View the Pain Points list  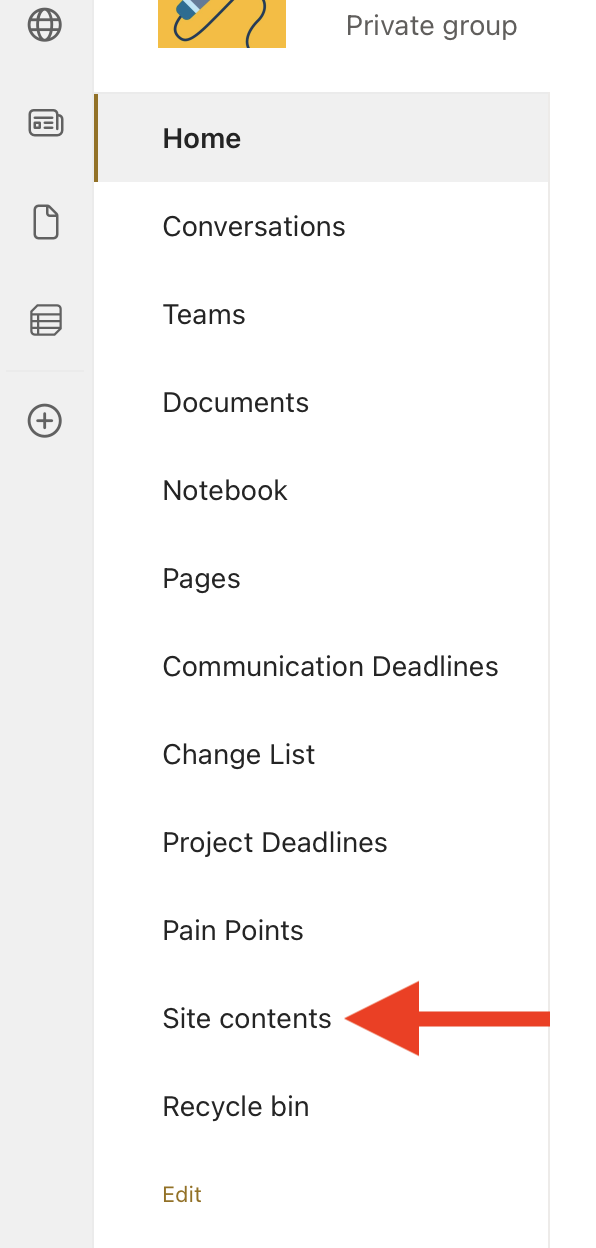pyautogui.click(x=232, y=930)
